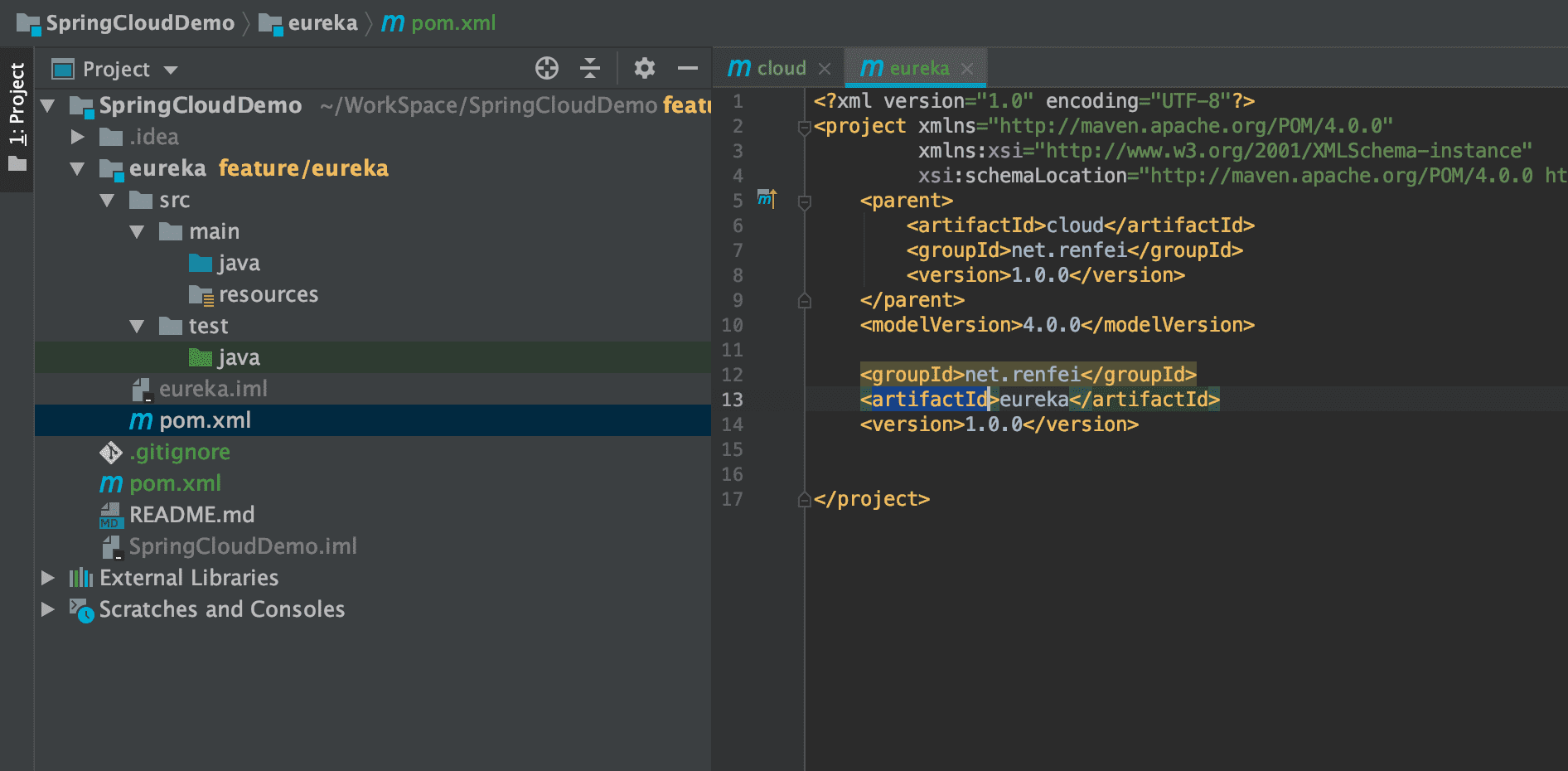
Task: Select the main folder row
Action: click(x=373, y=231)
